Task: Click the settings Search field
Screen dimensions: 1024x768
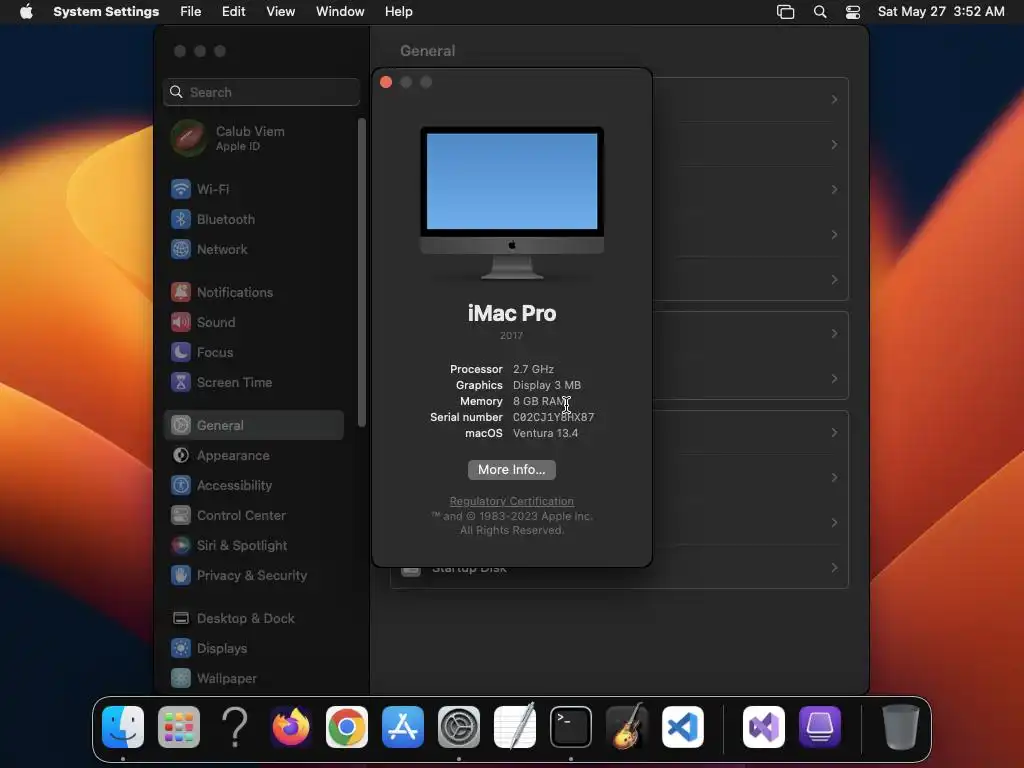Action: (x=261, y=92)
